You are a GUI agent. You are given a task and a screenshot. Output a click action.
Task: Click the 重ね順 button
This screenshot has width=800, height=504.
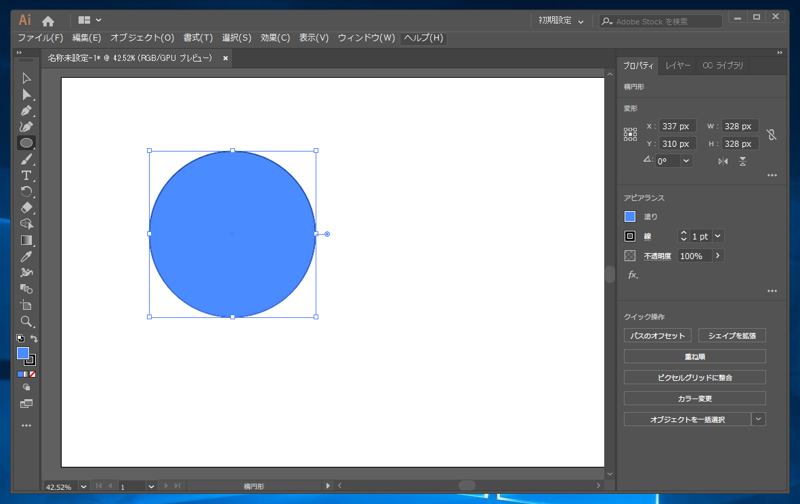click(694, 357)
